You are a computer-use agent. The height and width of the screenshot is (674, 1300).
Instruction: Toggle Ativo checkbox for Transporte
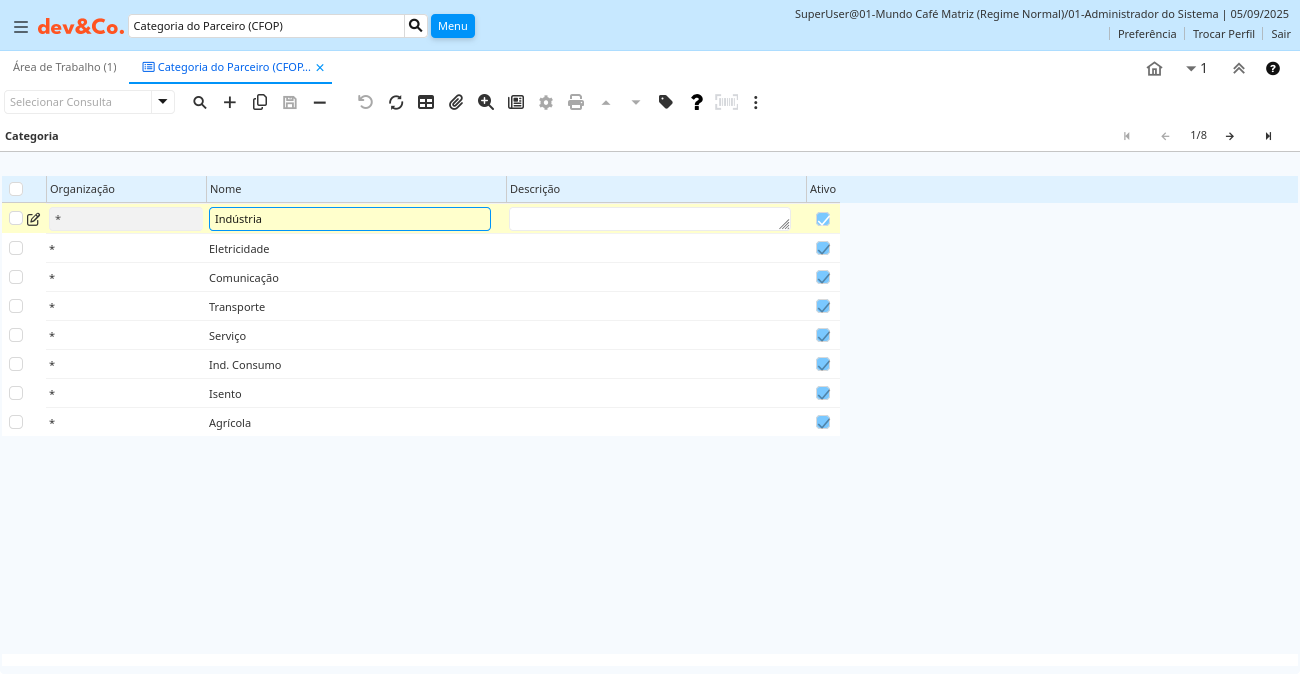(x=823, y=306)
